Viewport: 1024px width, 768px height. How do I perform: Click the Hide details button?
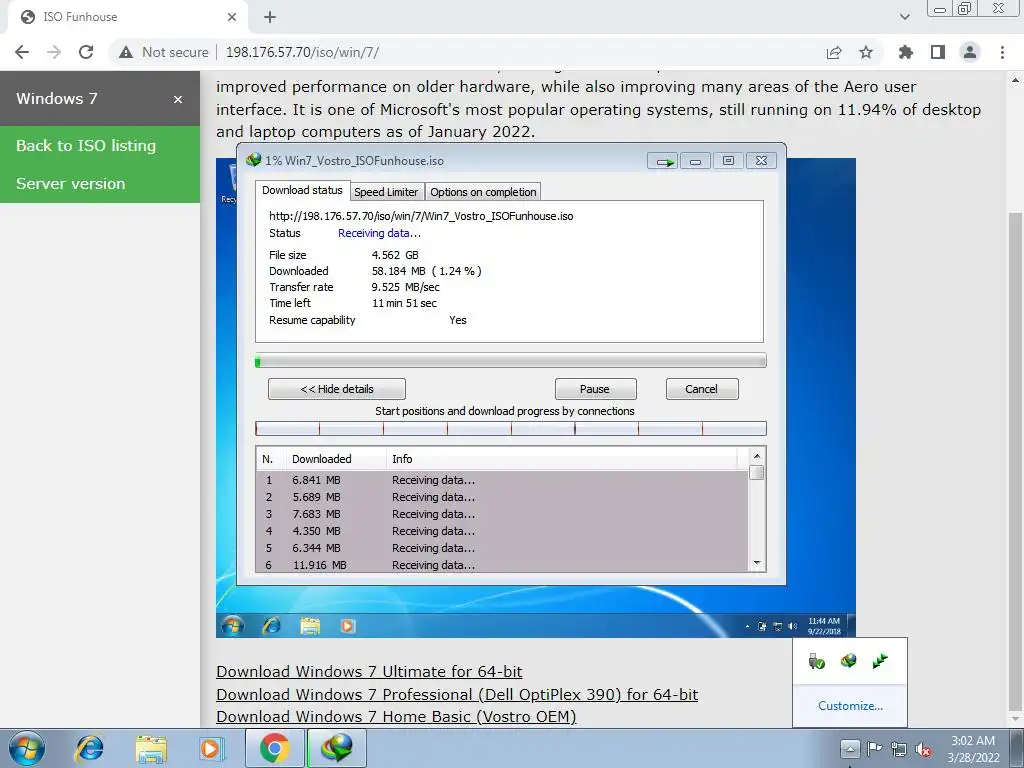(337, 389)
